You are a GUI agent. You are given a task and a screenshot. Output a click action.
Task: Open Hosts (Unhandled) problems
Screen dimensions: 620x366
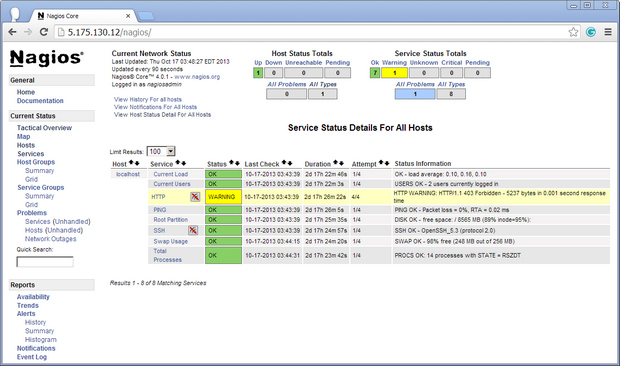tap(54, 230)
